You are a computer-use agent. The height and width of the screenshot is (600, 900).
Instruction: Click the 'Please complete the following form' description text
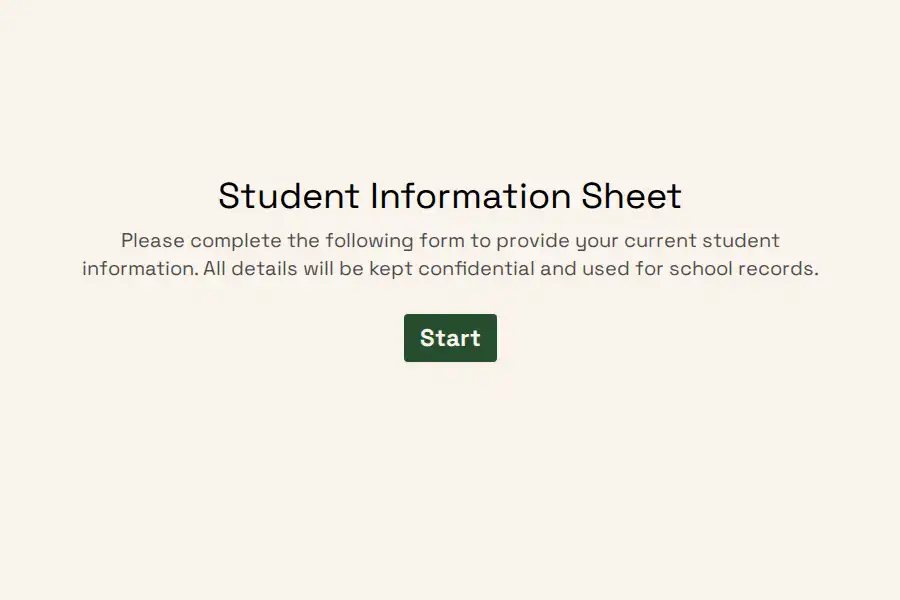450,254
